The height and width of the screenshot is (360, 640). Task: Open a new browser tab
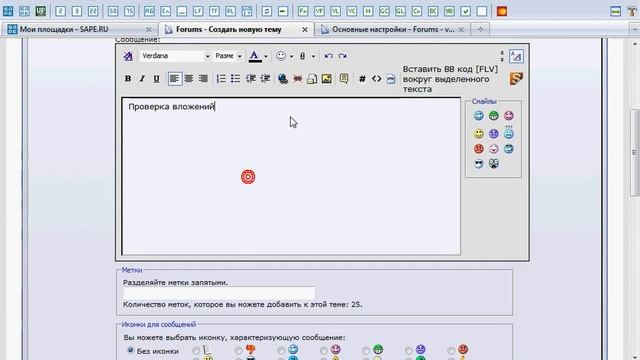click(480, 29)
